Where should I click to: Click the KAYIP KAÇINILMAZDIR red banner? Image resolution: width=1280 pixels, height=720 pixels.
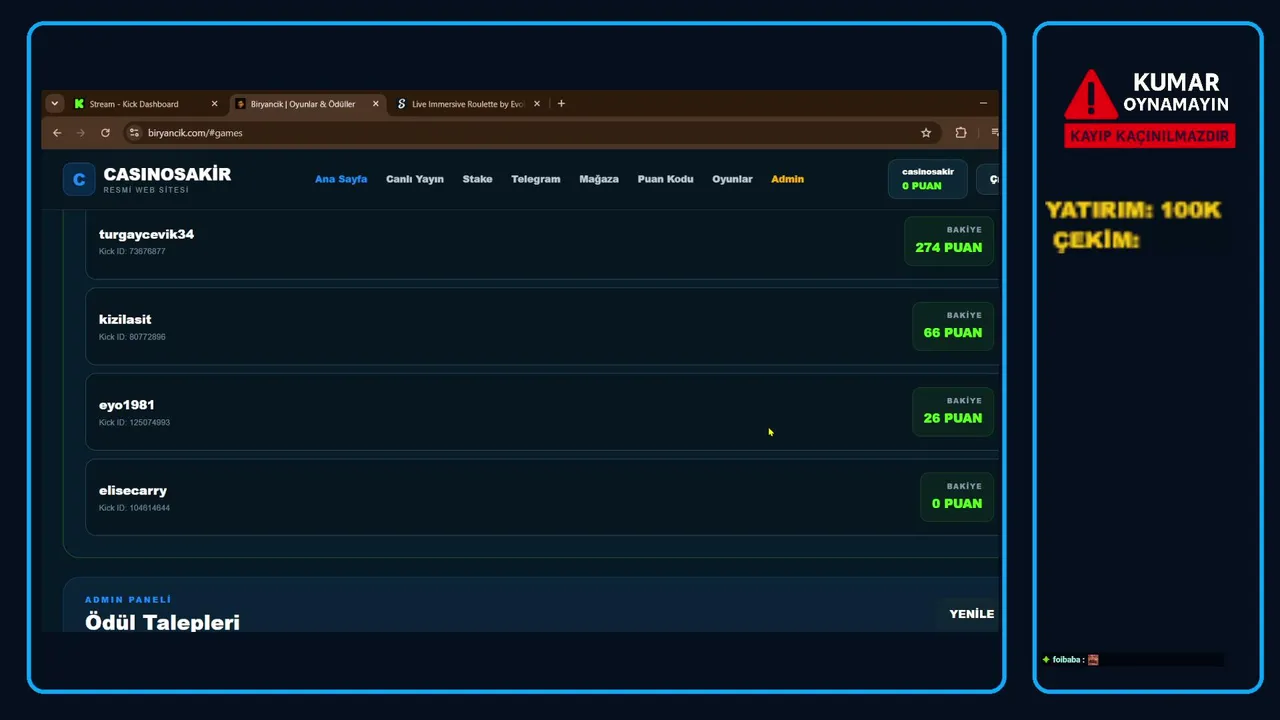coord(1150,136)
